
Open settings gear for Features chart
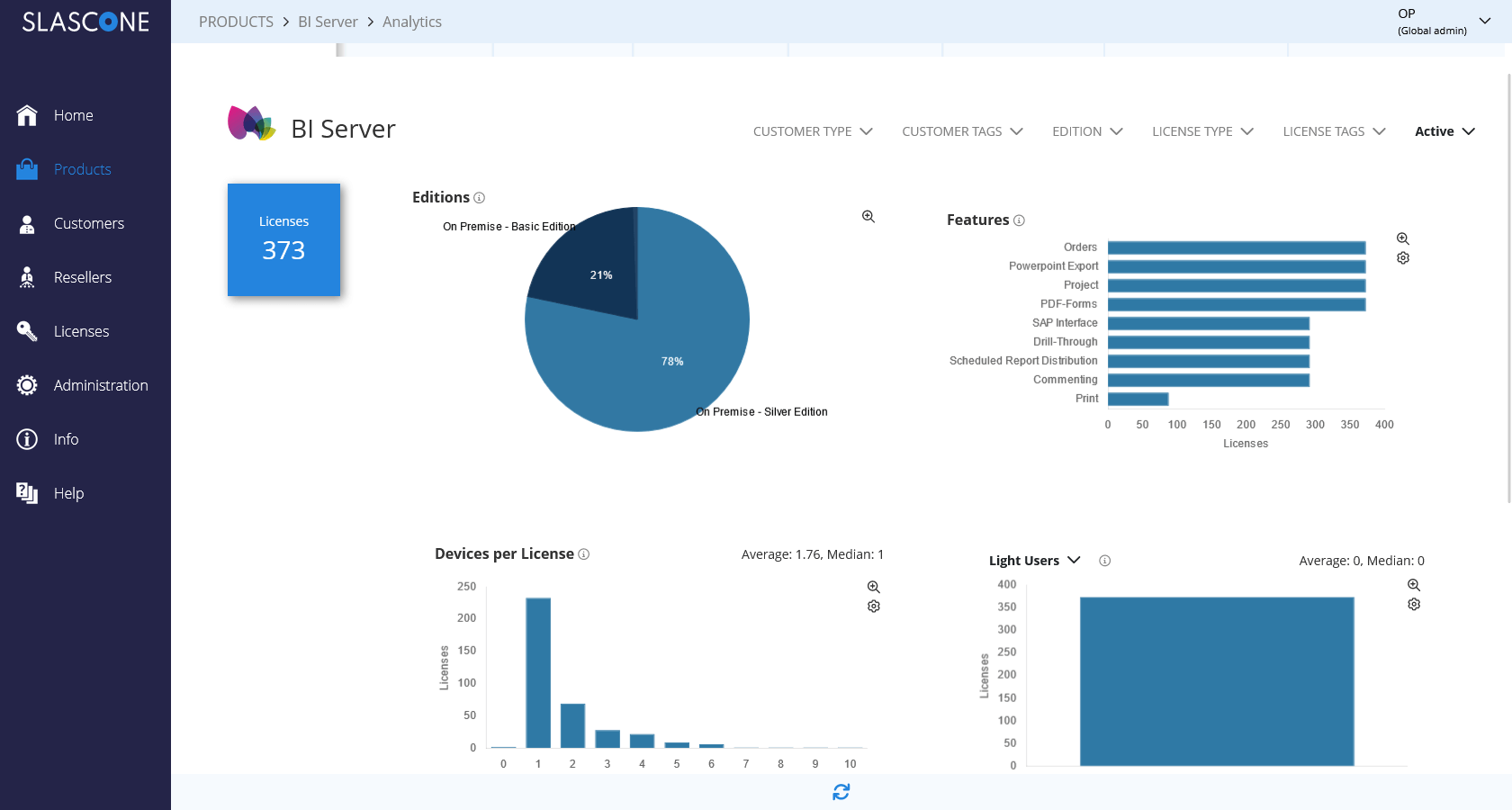pos(1403,258)
